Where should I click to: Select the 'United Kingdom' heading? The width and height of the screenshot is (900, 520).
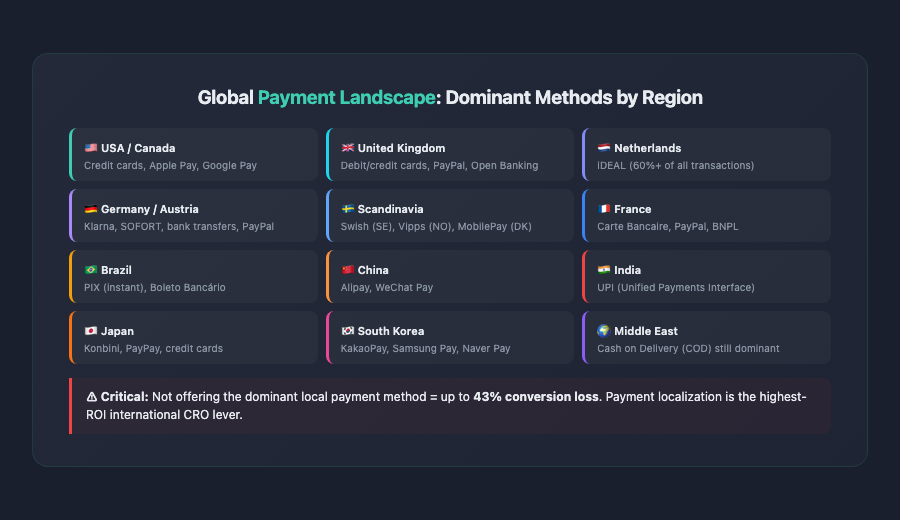(x=401, y=148)
